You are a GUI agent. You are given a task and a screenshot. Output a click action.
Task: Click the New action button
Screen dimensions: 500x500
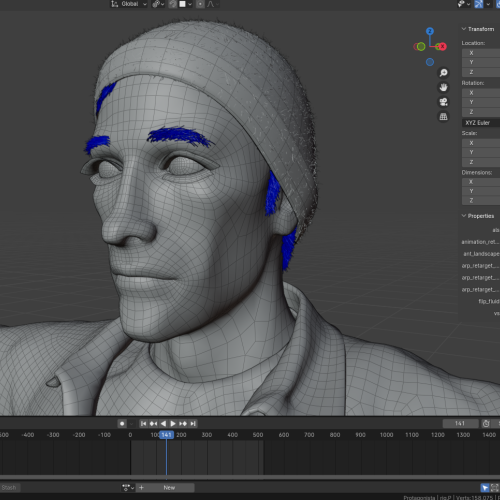click(169, 488)
